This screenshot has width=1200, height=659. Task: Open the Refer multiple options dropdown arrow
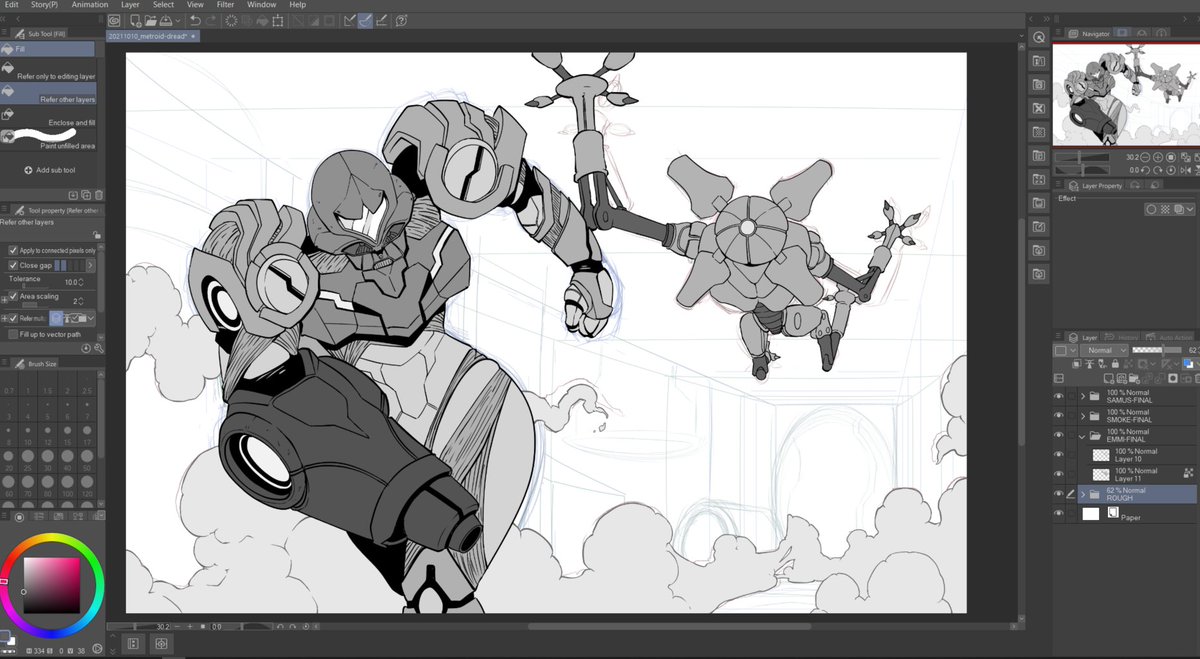pos(90,318)
